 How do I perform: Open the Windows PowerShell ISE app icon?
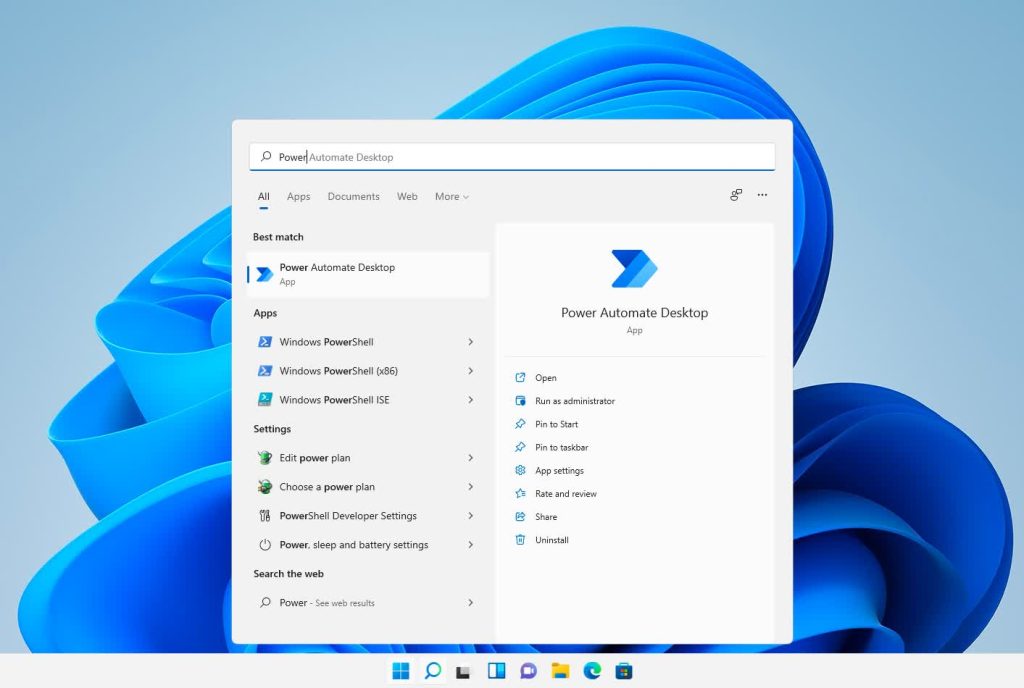[x=265, y=400]
